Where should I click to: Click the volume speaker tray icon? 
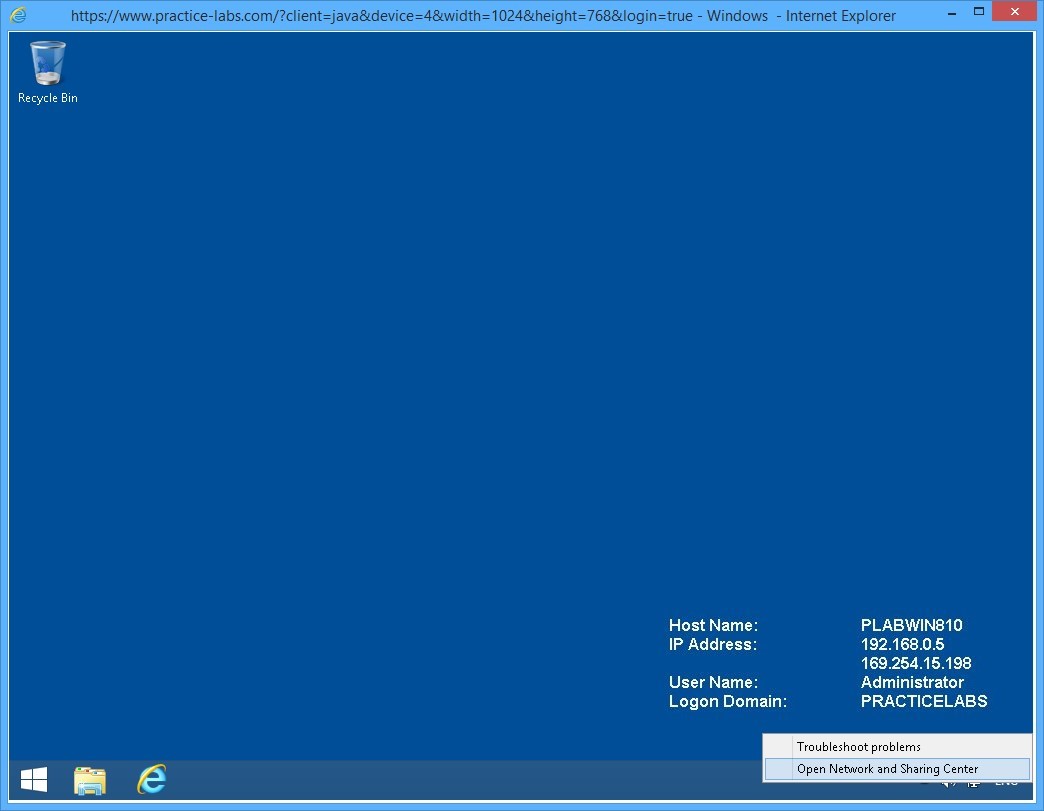[x=947, y=783]
